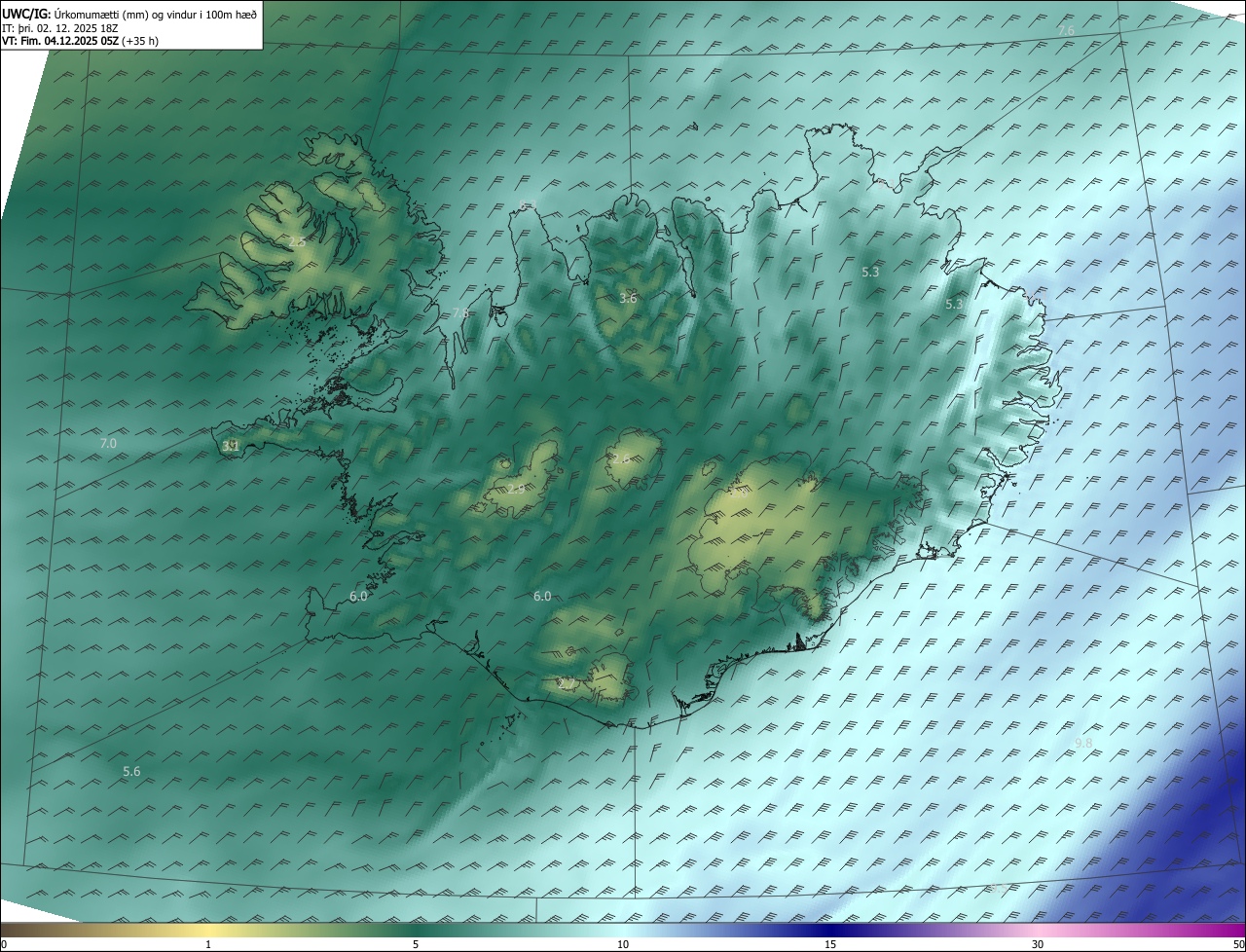The image size is (1246, 952).
Task: Click the 5.6 value label over the sea
Action: coord(131,771)
